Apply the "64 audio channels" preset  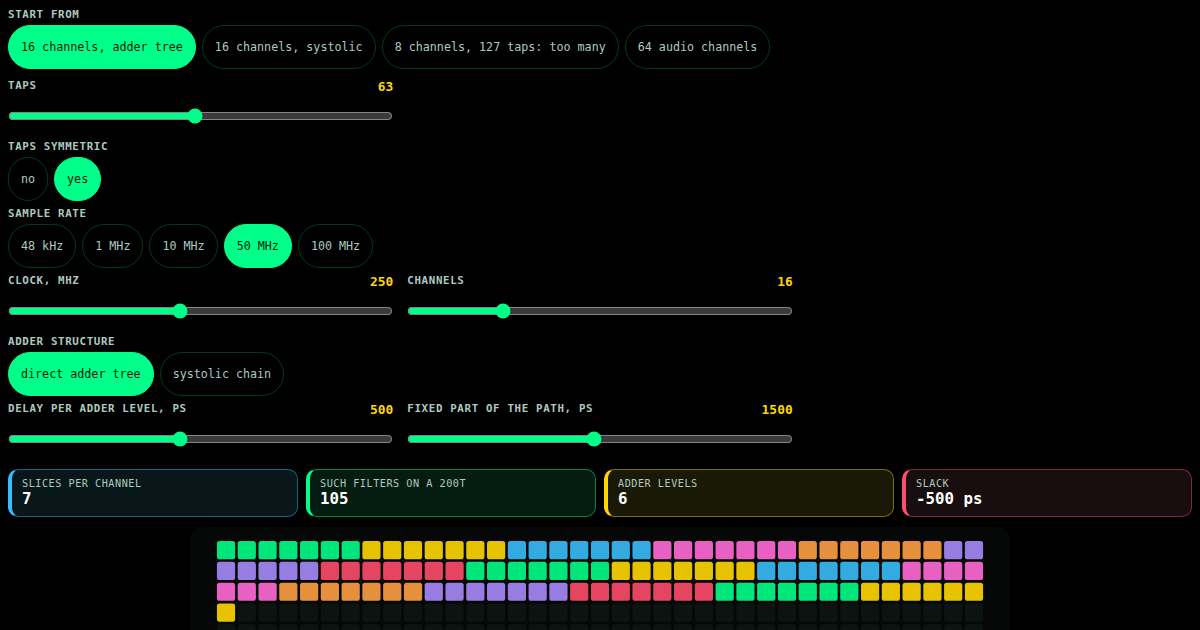click(x=697, y=47)
